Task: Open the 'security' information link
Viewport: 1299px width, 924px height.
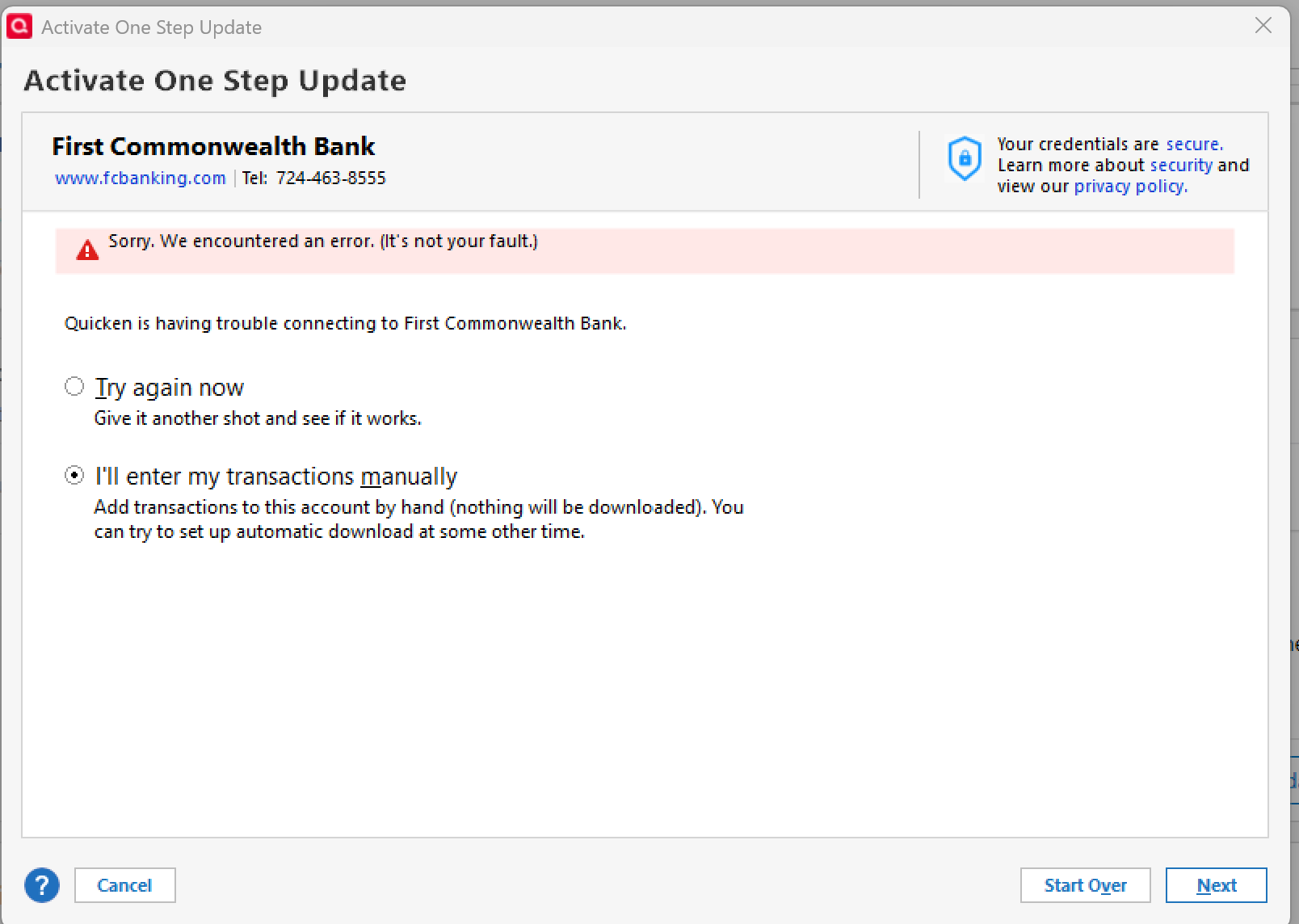Action: pyautogui.click(x=1181, y=165)
